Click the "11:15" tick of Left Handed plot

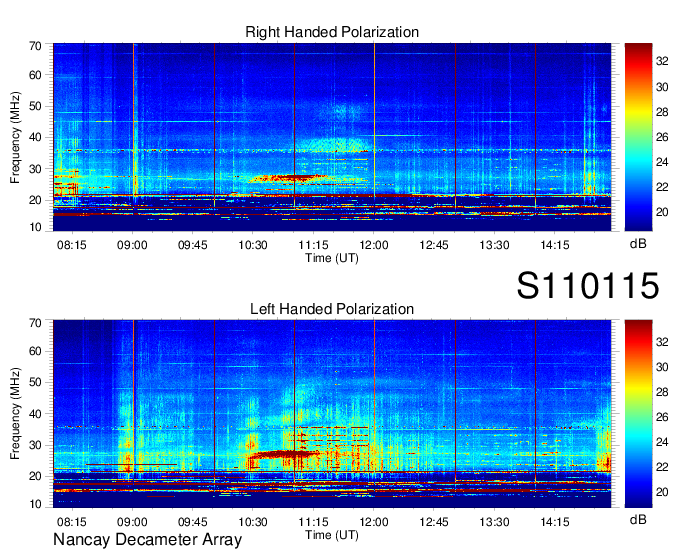tap(313, 522)
